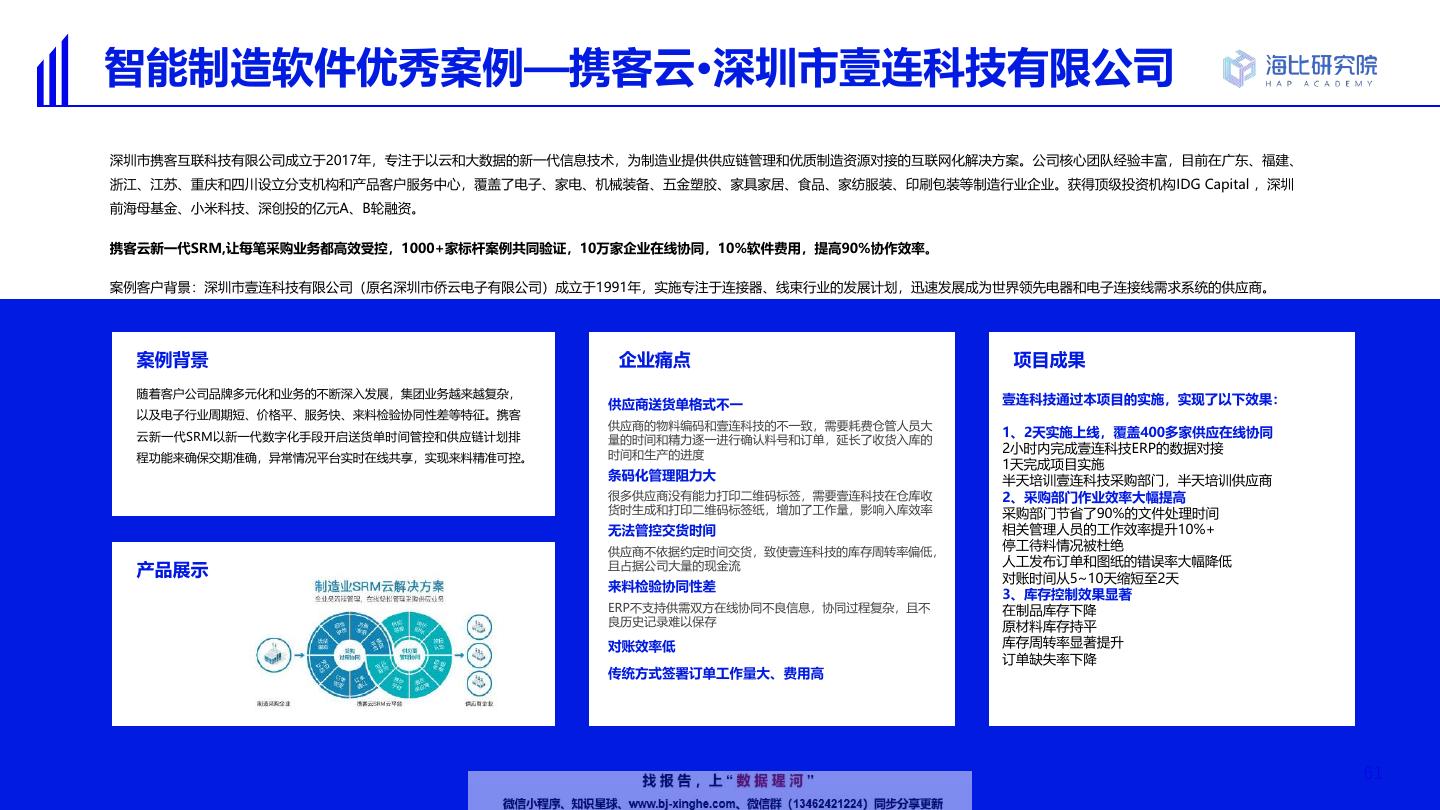Click the paragraph starting 随着客户公司品牌多元化

point(332,426)
